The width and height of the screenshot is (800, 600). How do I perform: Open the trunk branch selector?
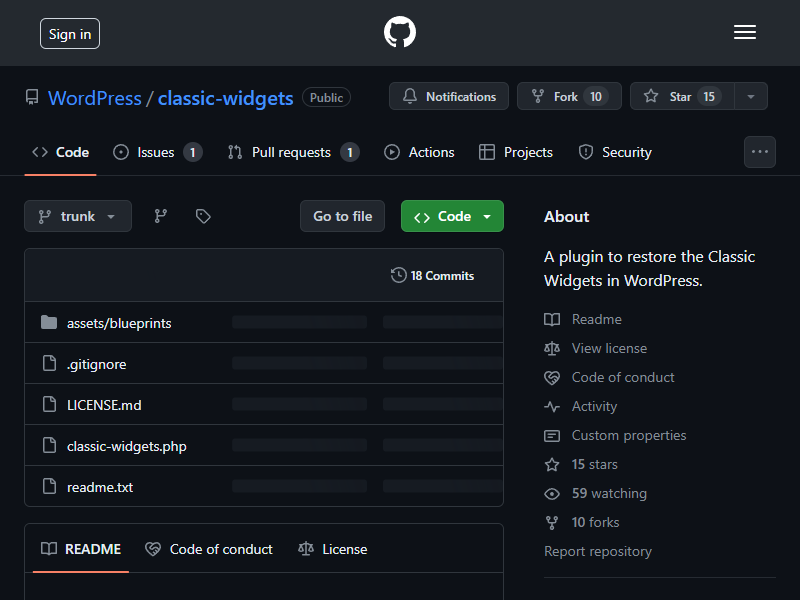tap(78, 216)
